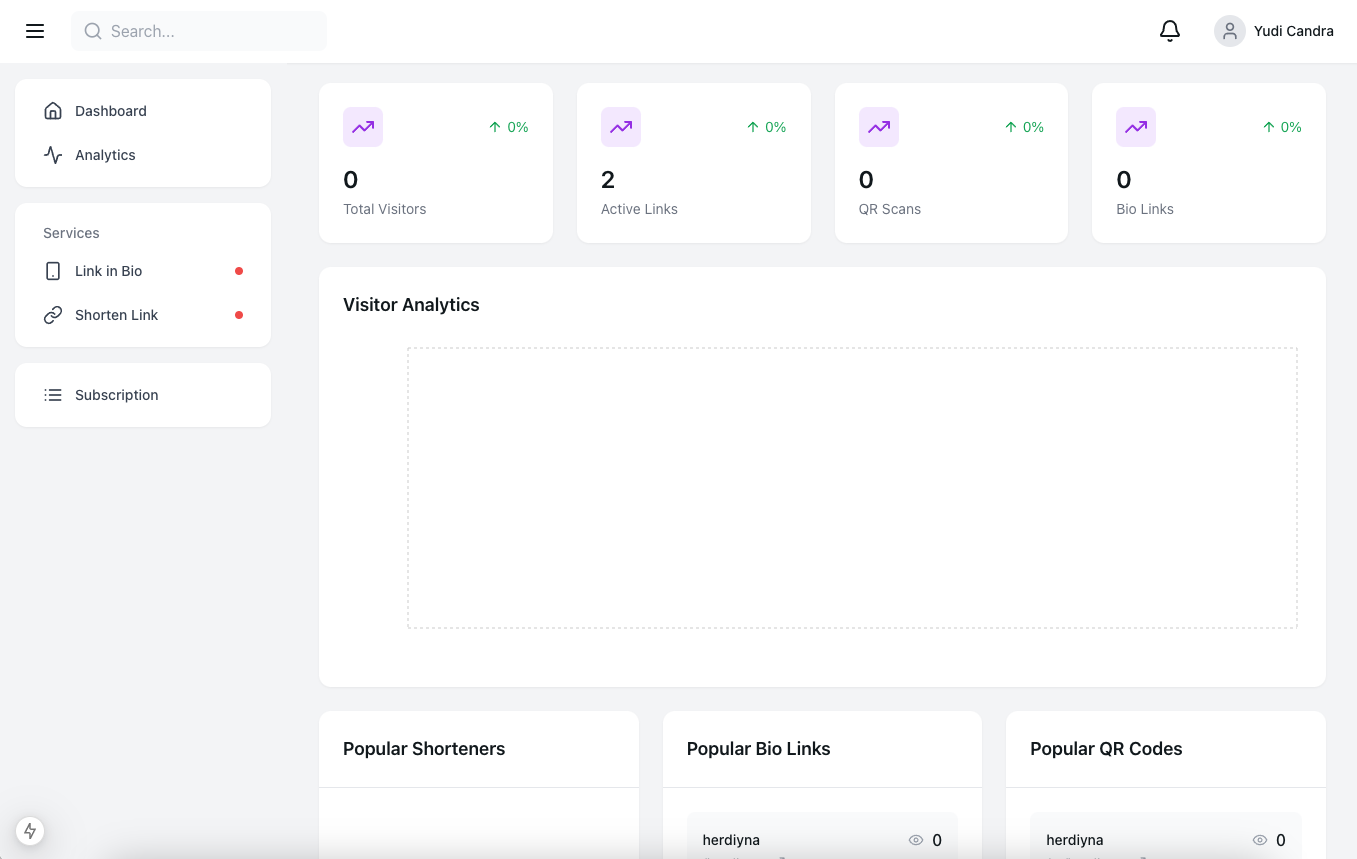
Task: Open the notifications bell
Action: click(1169, 31)
